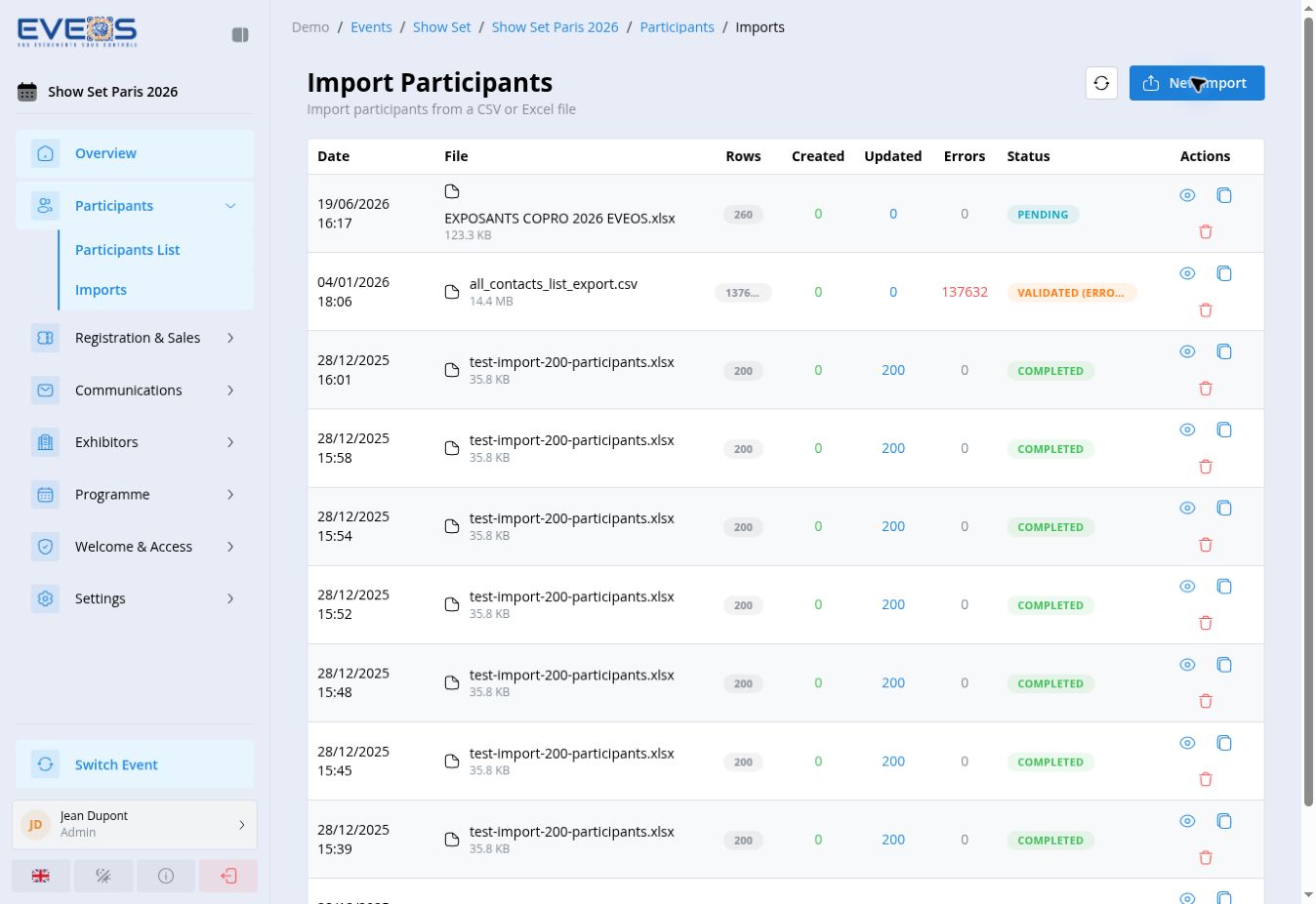This screenshot has width=1316, height=904.
Task: Click the page vertical scrollbar
Action: pos(1308,410)
